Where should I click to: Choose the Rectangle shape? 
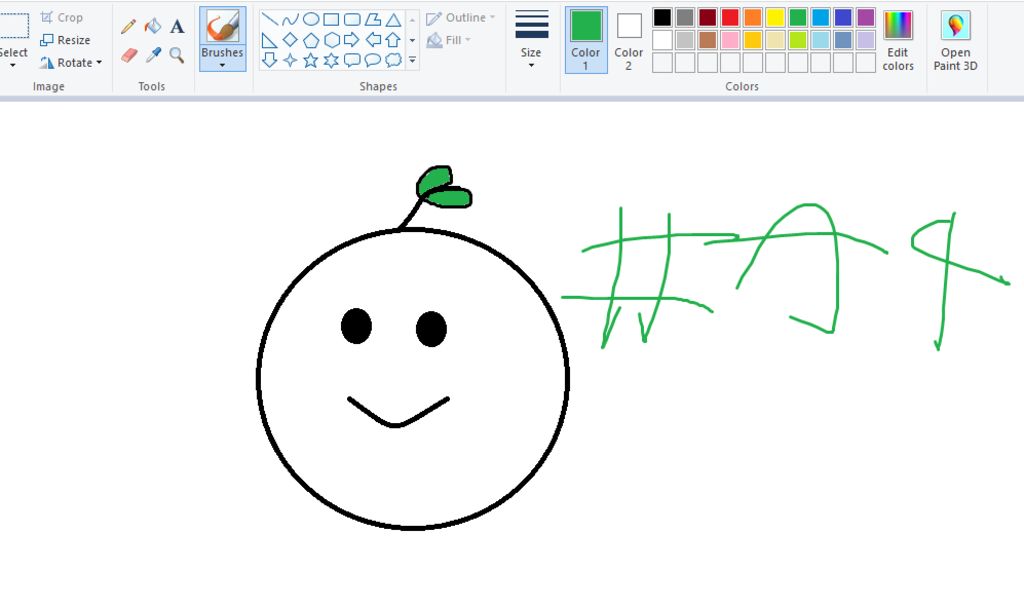click(331, 19)
